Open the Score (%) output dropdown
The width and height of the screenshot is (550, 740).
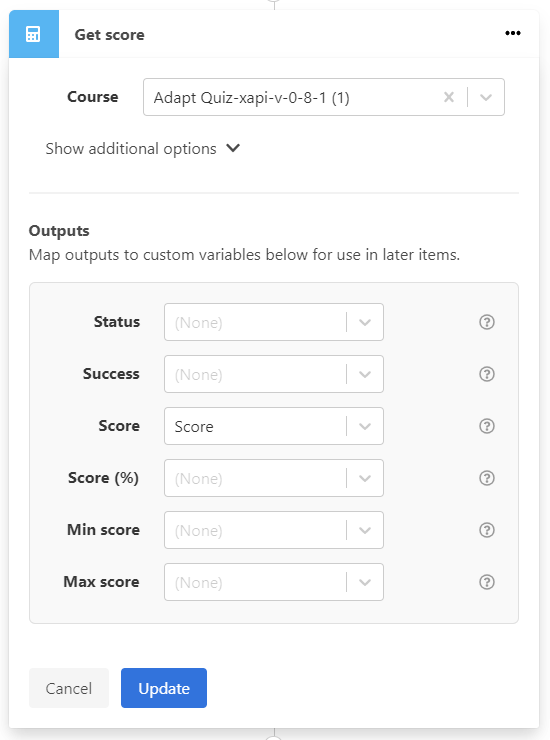click(274, 478)
